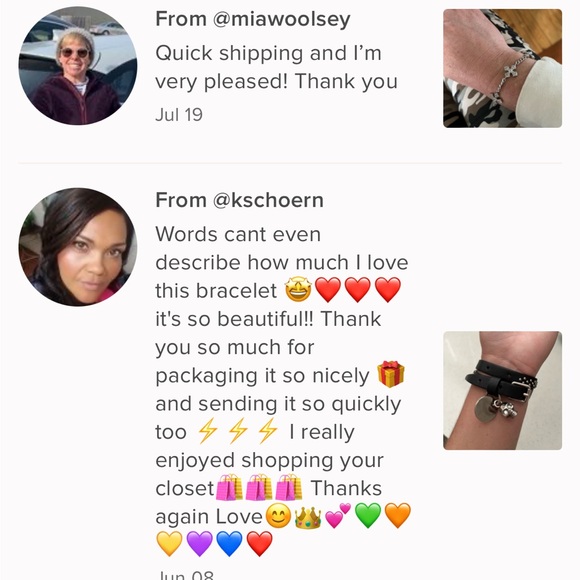This screenshot has height=580, width=580.
Task: View the black leather bracelet thumbnail
Action: click(502, 391)
